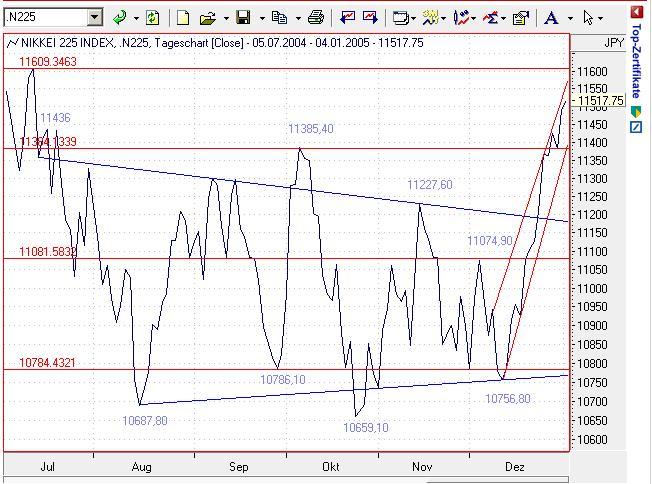The width and height of the screenshot is (652, 484).
Task: Expand dropdown next to copy icon
Action: [x=298, y=18]
